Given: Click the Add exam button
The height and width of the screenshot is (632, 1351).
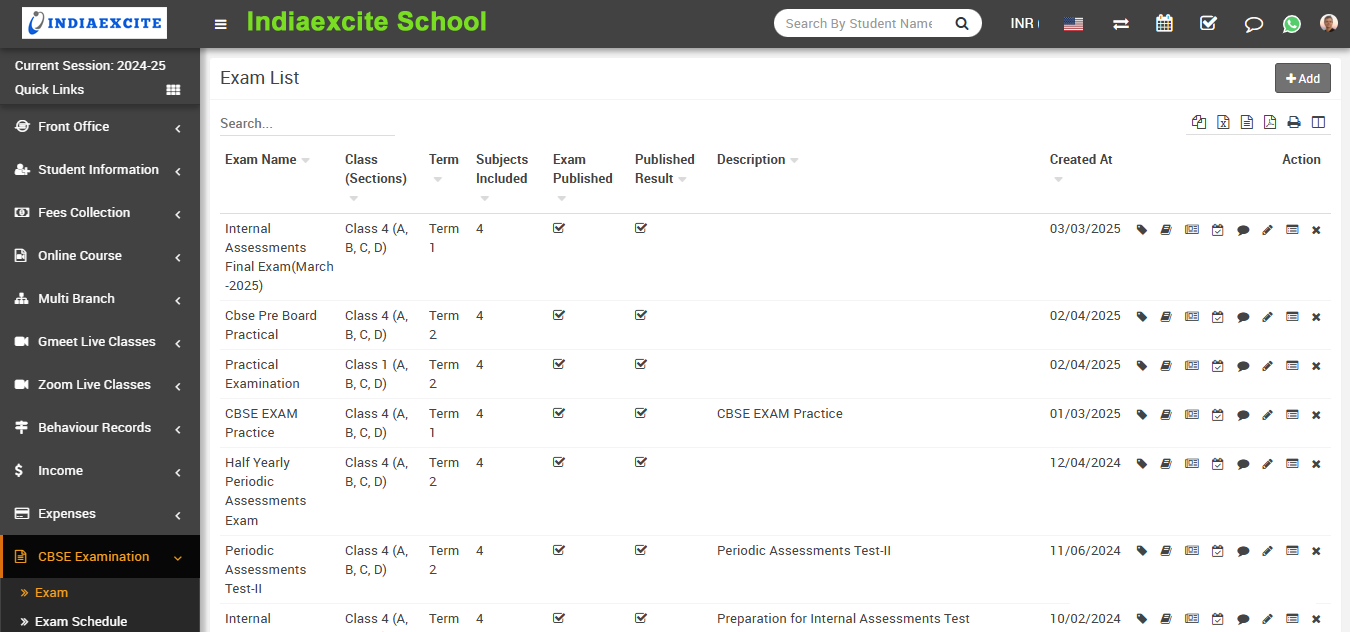Looking at the screenshot, I should [x=1302, y=79].
